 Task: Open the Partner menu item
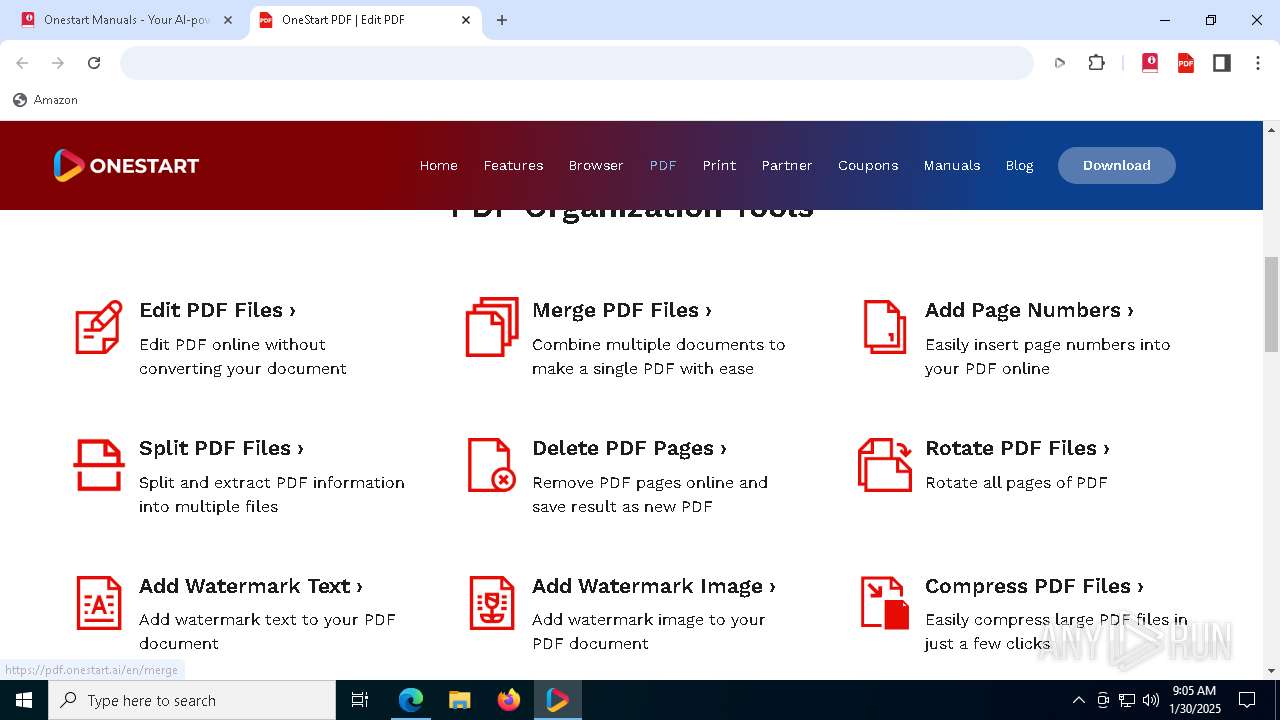787,165
